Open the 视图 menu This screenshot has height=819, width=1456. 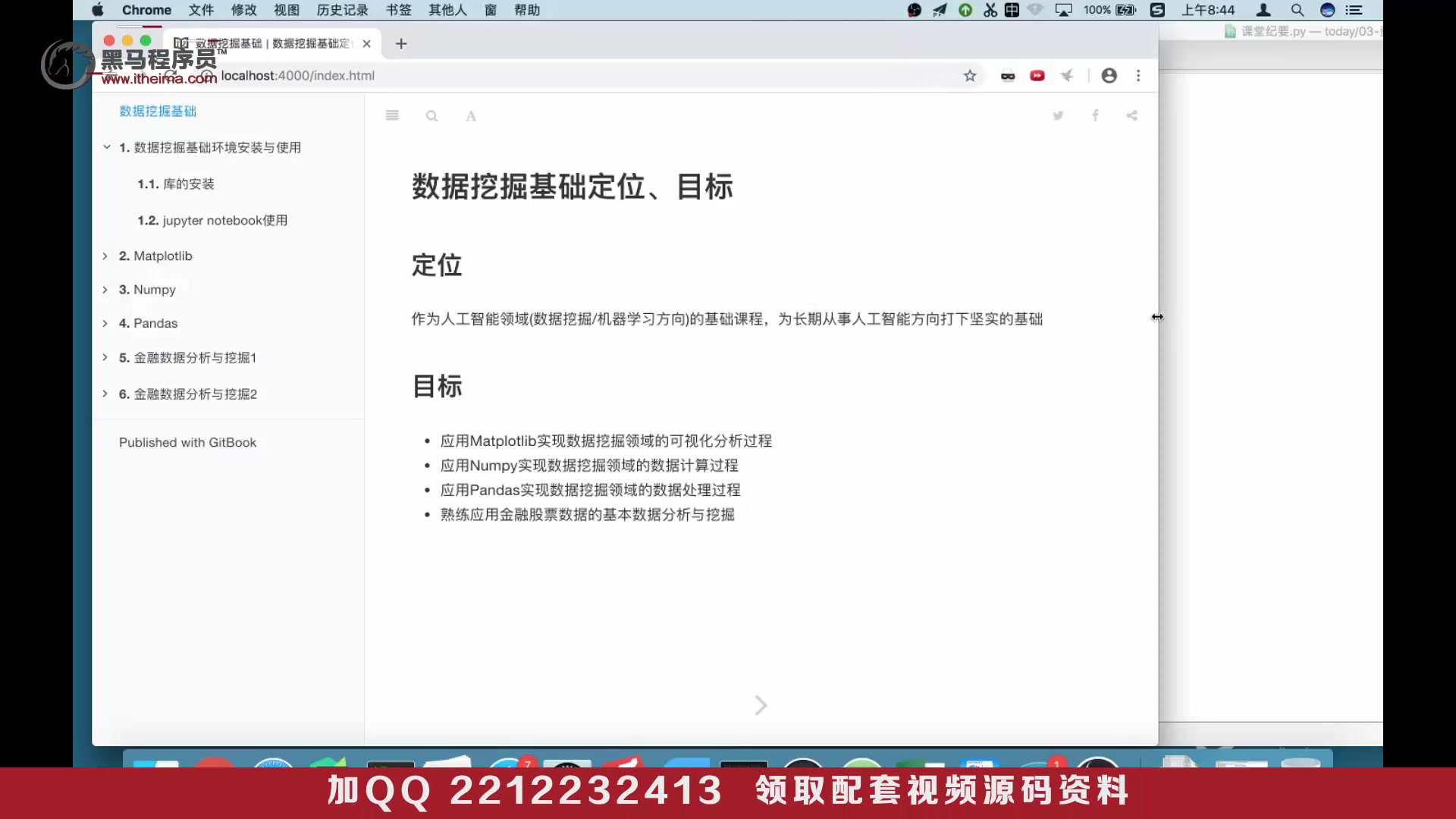(x=287, y=10)
